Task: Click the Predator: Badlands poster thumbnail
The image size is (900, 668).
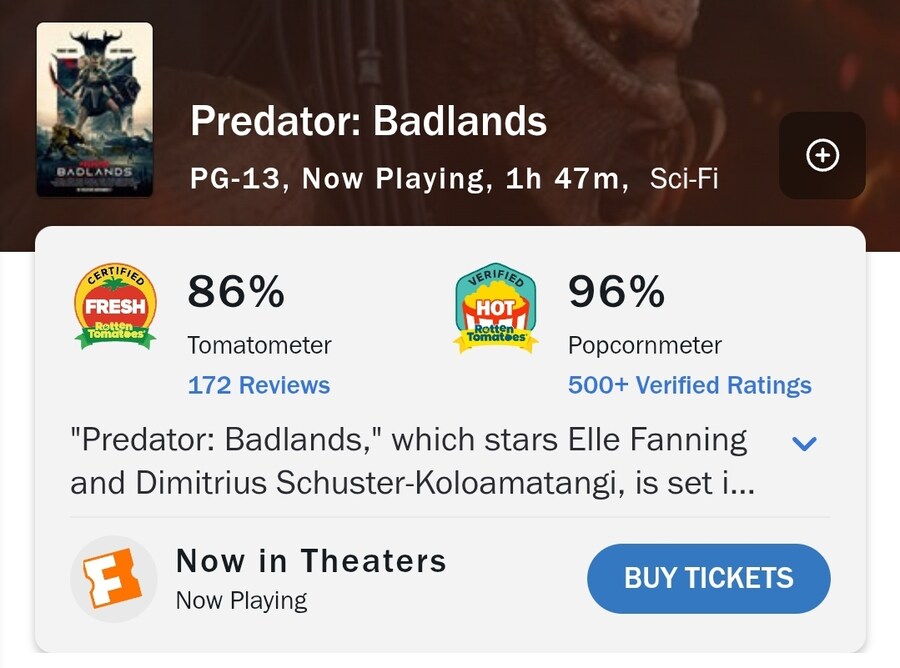Action: 95,110
